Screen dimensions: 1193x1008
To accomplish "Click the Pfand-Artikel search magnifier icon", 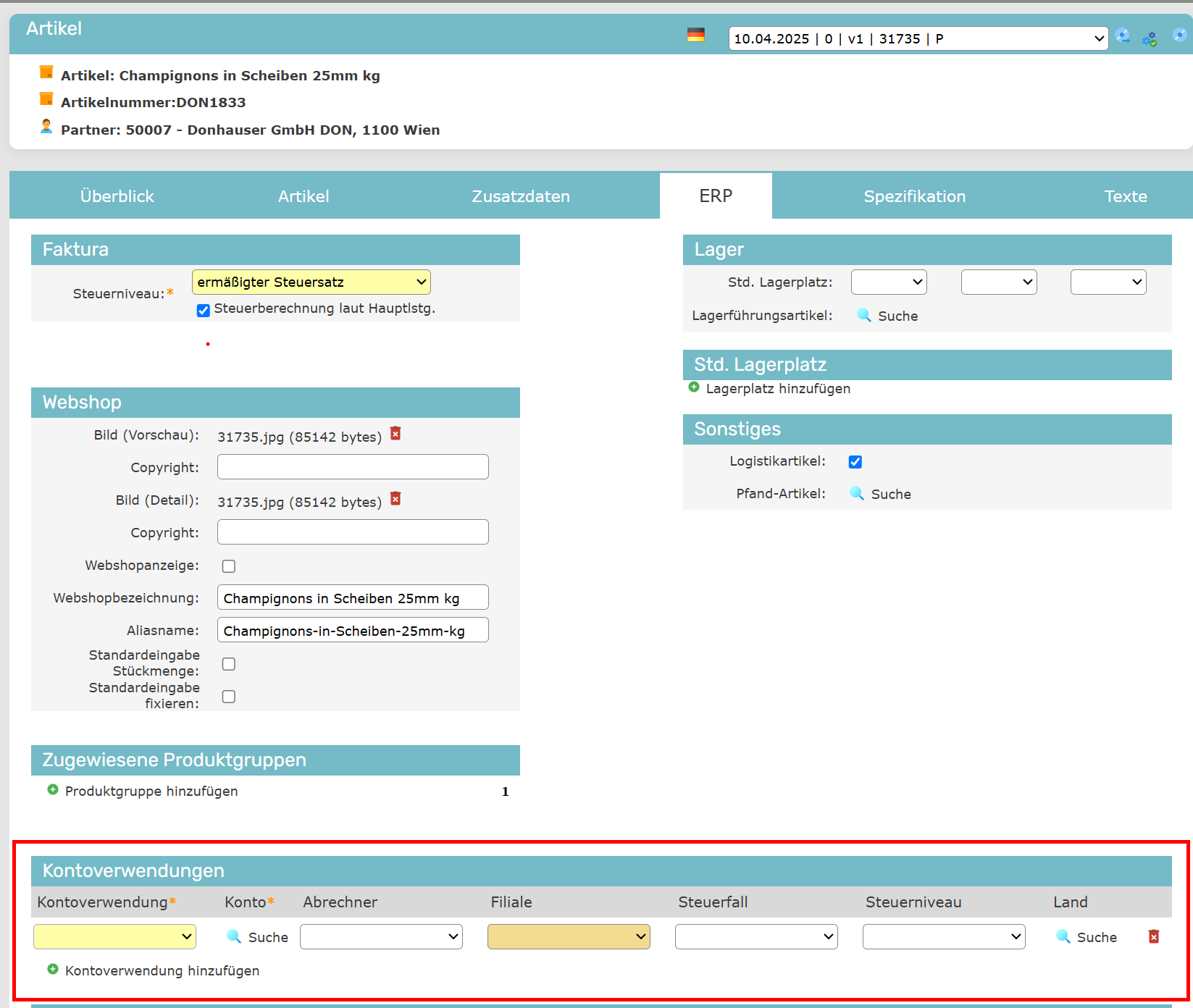I will coord(856,493).
